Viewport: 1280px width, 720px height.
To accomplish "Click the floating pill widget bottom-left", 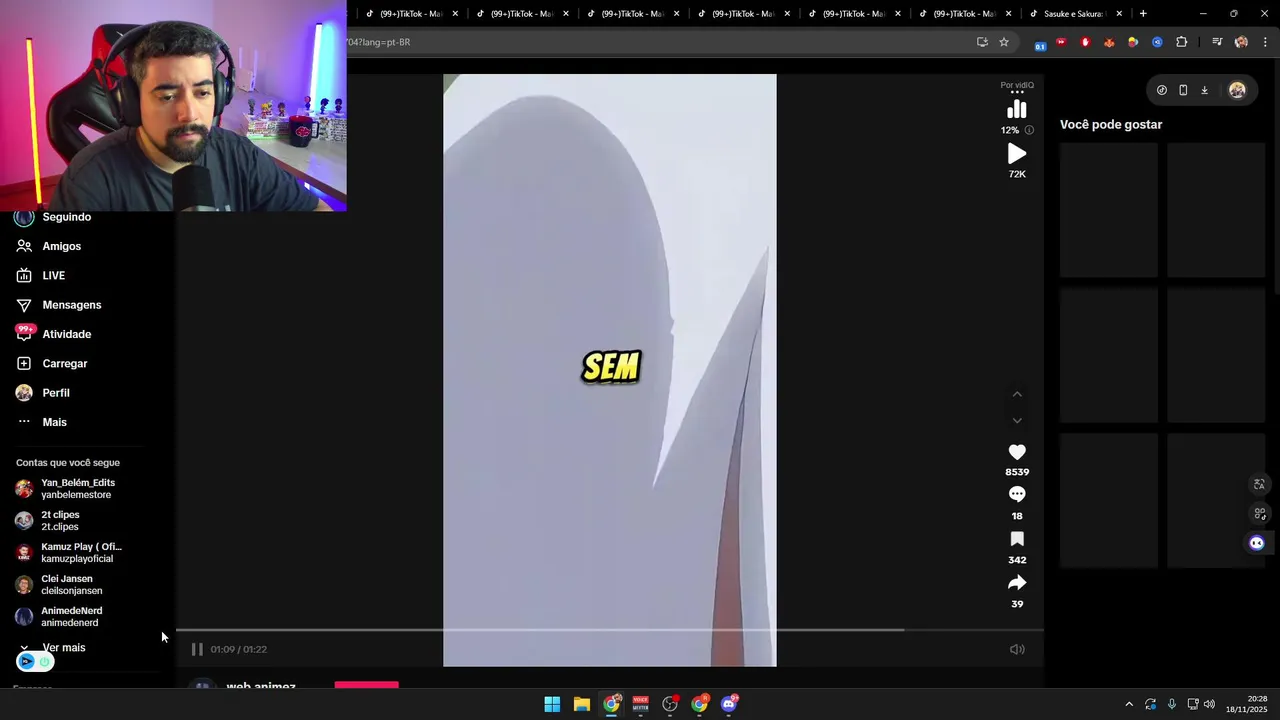I will (x=35, y=662).
